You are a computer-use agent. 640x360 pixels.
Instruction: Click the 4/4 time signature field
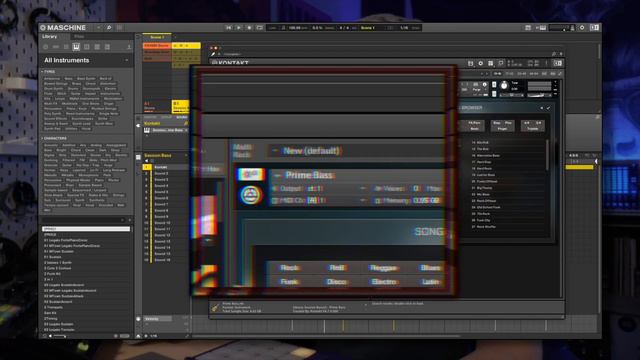click(x=344, y=28)
